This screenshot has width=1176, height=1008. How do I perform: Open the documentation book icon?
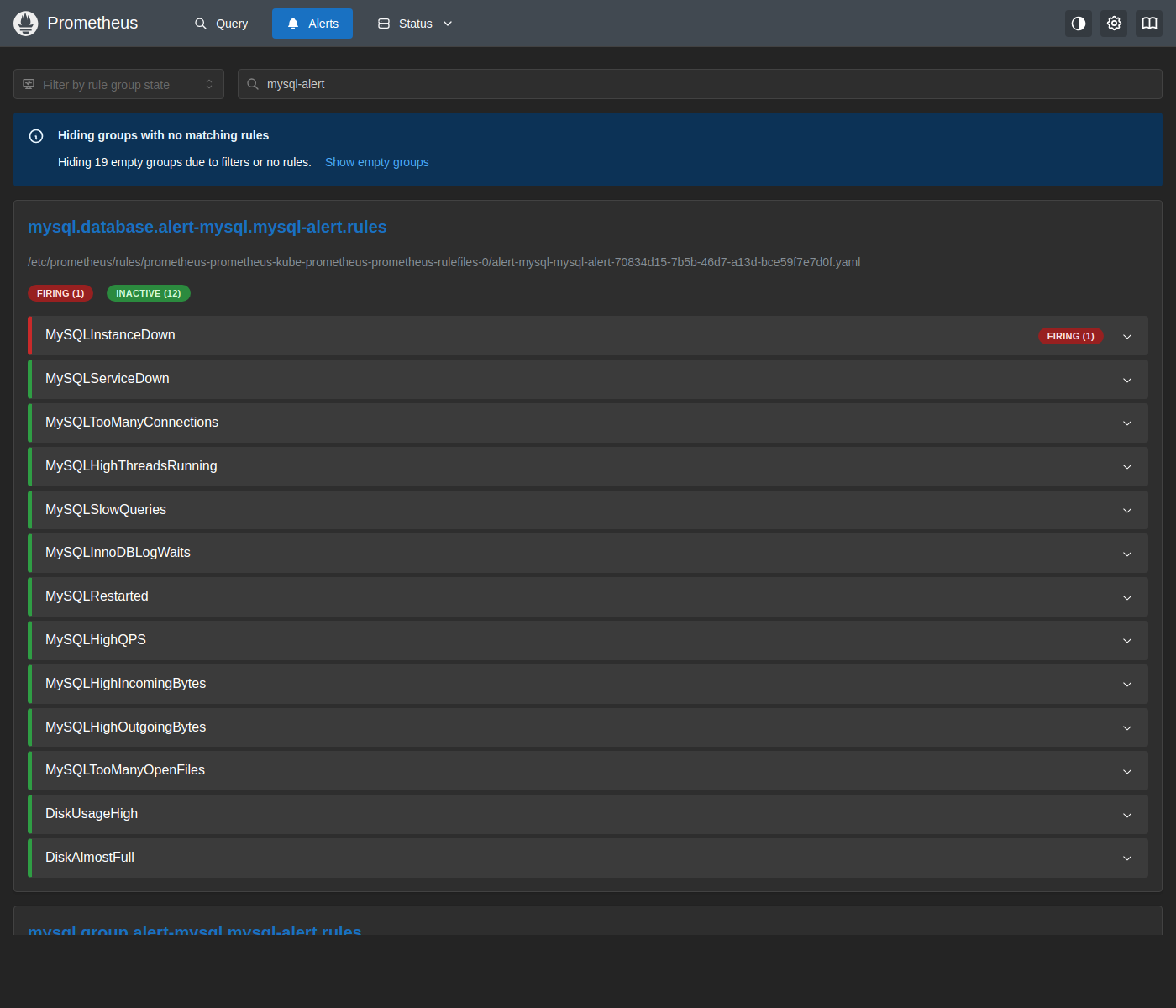coord(1149,24)
